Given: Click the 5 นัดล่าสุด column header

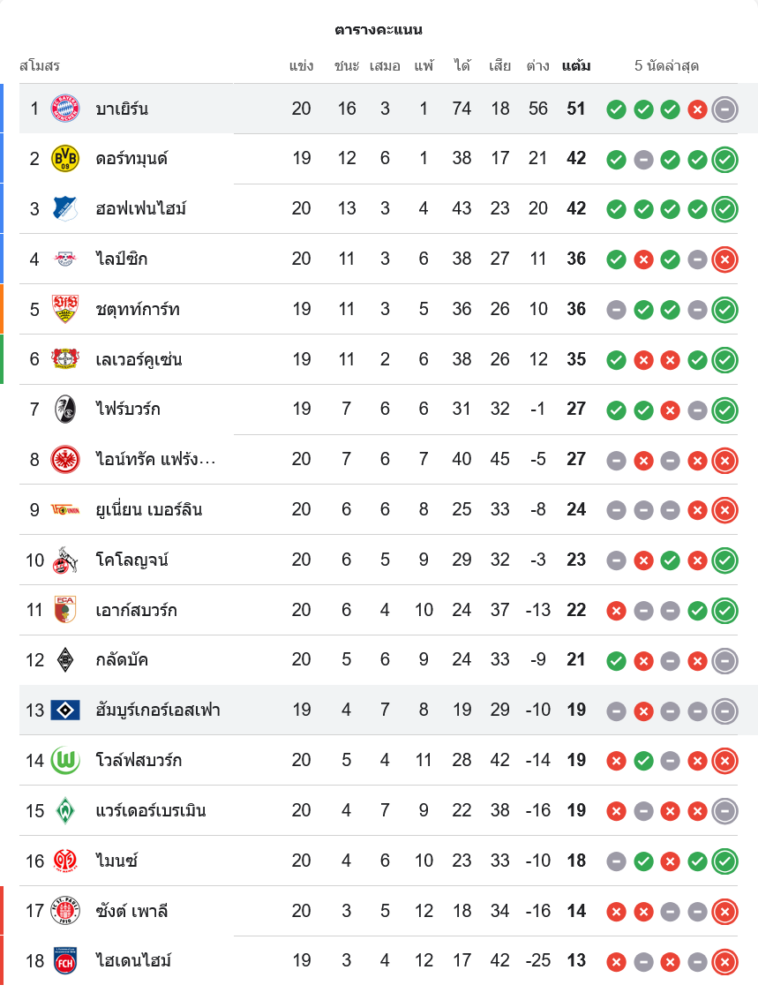Looking at the screenshot, I should click(x=666, y=66).
